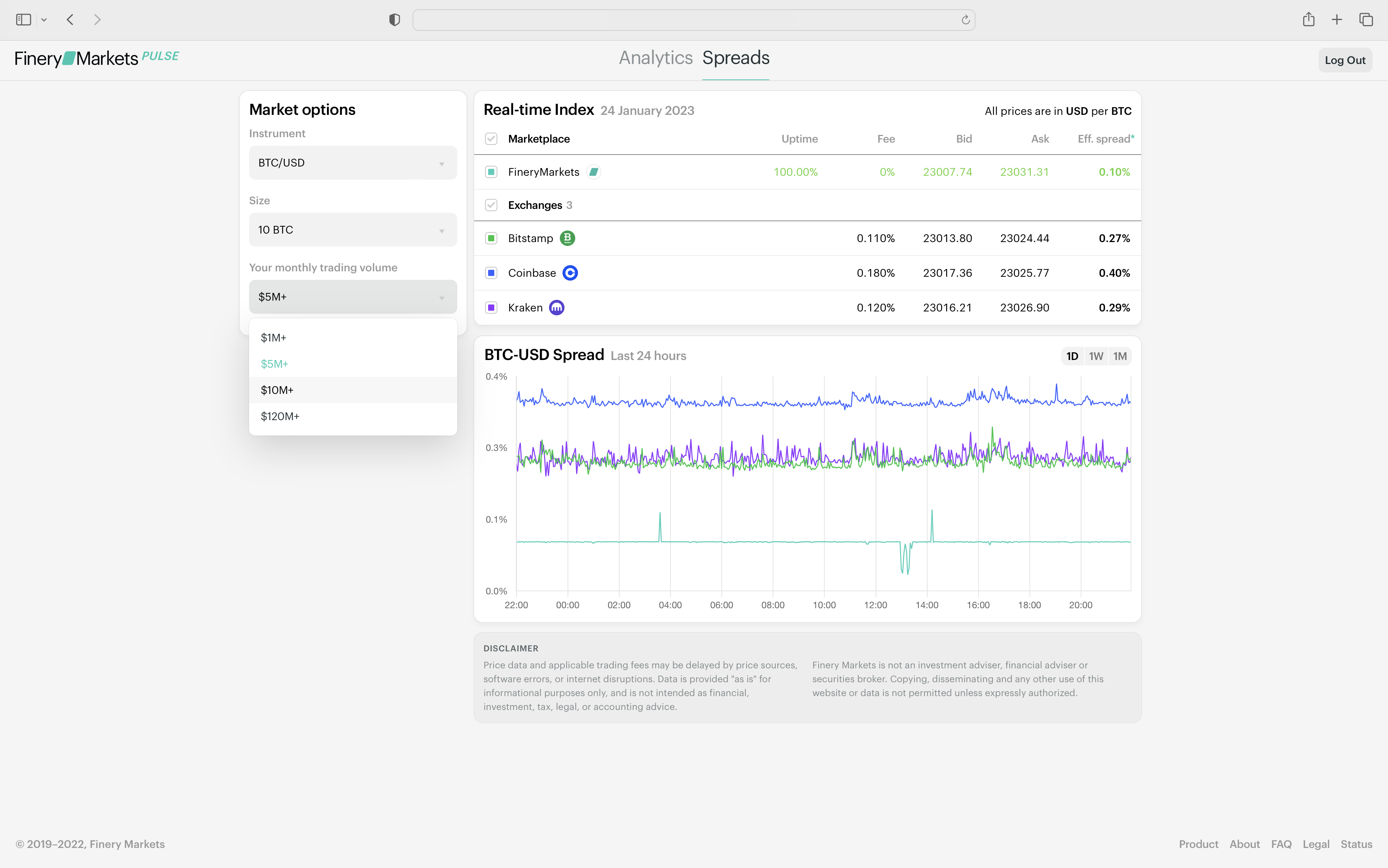Image resolution: width=1388 pixels, height=868 pixels.
Task: Choose the $1M+ volume option
Action: (353, 338)
